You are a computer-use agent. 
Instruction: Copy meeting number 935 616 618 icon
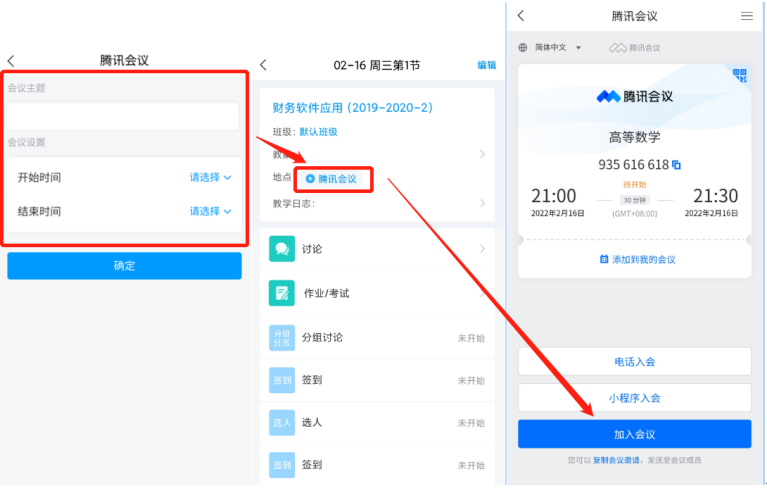[x=677, y=165]
